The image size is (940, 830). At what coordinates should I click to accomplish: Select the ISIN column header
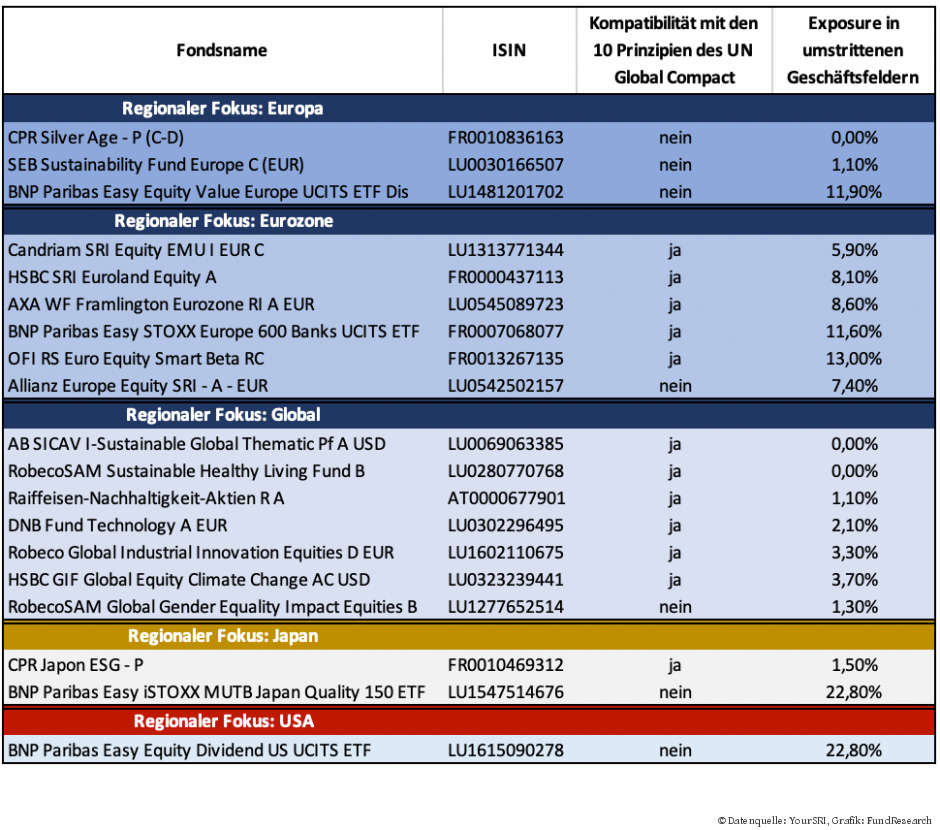pyautogui.click(x=509, y=50)
